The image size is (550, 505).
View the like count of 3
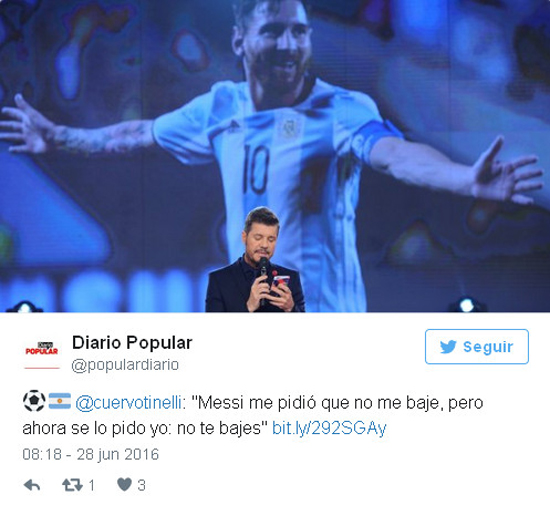tap(141, 486)
